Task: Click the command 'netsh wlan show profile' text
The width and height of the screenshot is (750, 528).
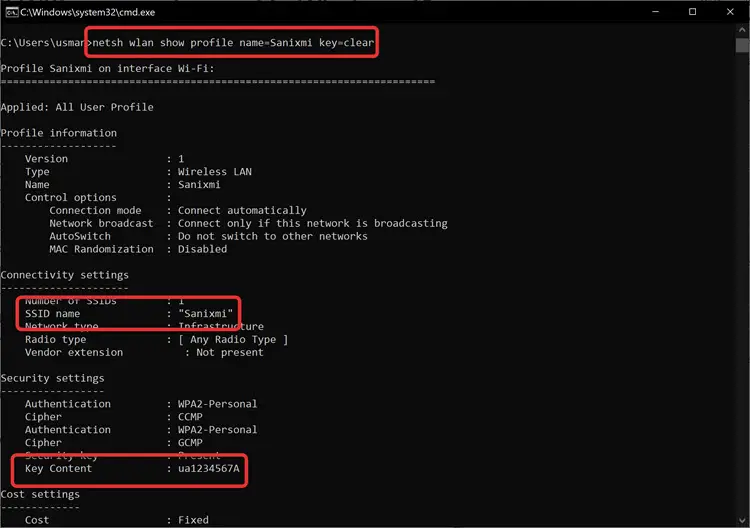Action: tap(162, 43)
